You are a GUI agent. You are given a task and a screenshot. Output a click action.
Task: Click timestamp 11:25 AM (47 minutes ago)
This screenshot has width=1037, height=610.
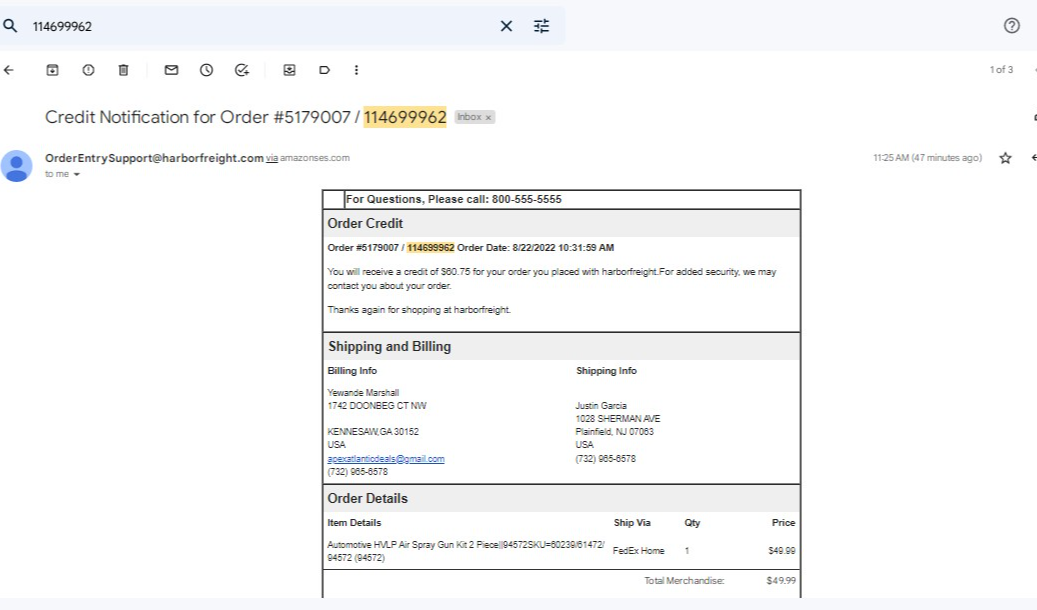927,157
